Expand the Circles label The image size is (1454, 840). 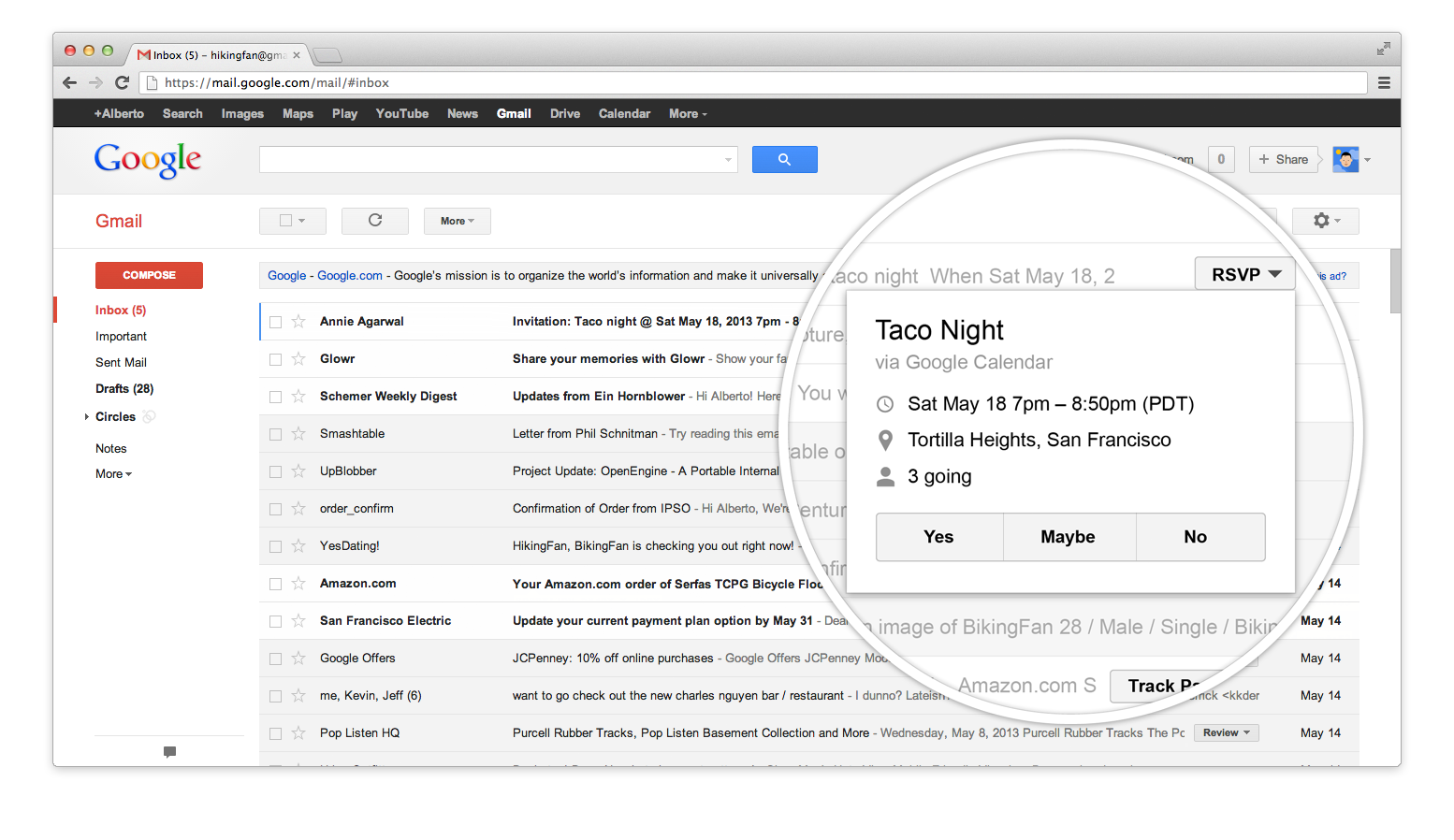click(x=87, y=417)
